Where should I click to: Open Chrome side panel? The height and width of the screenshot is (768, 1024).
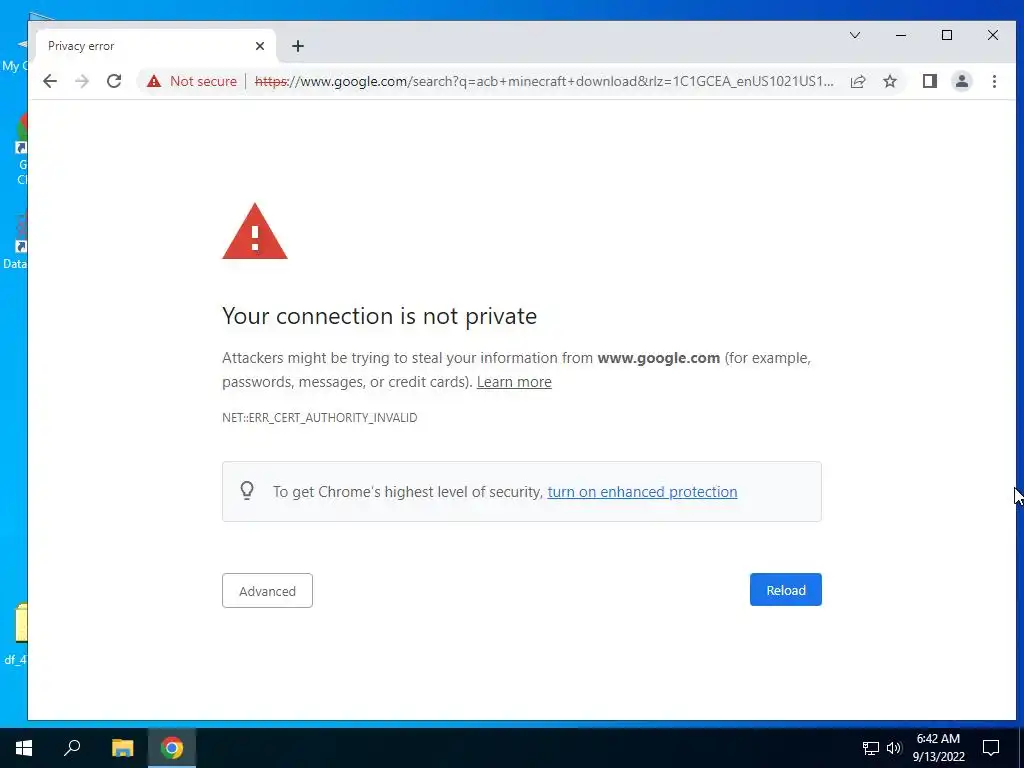click(929, 81)
